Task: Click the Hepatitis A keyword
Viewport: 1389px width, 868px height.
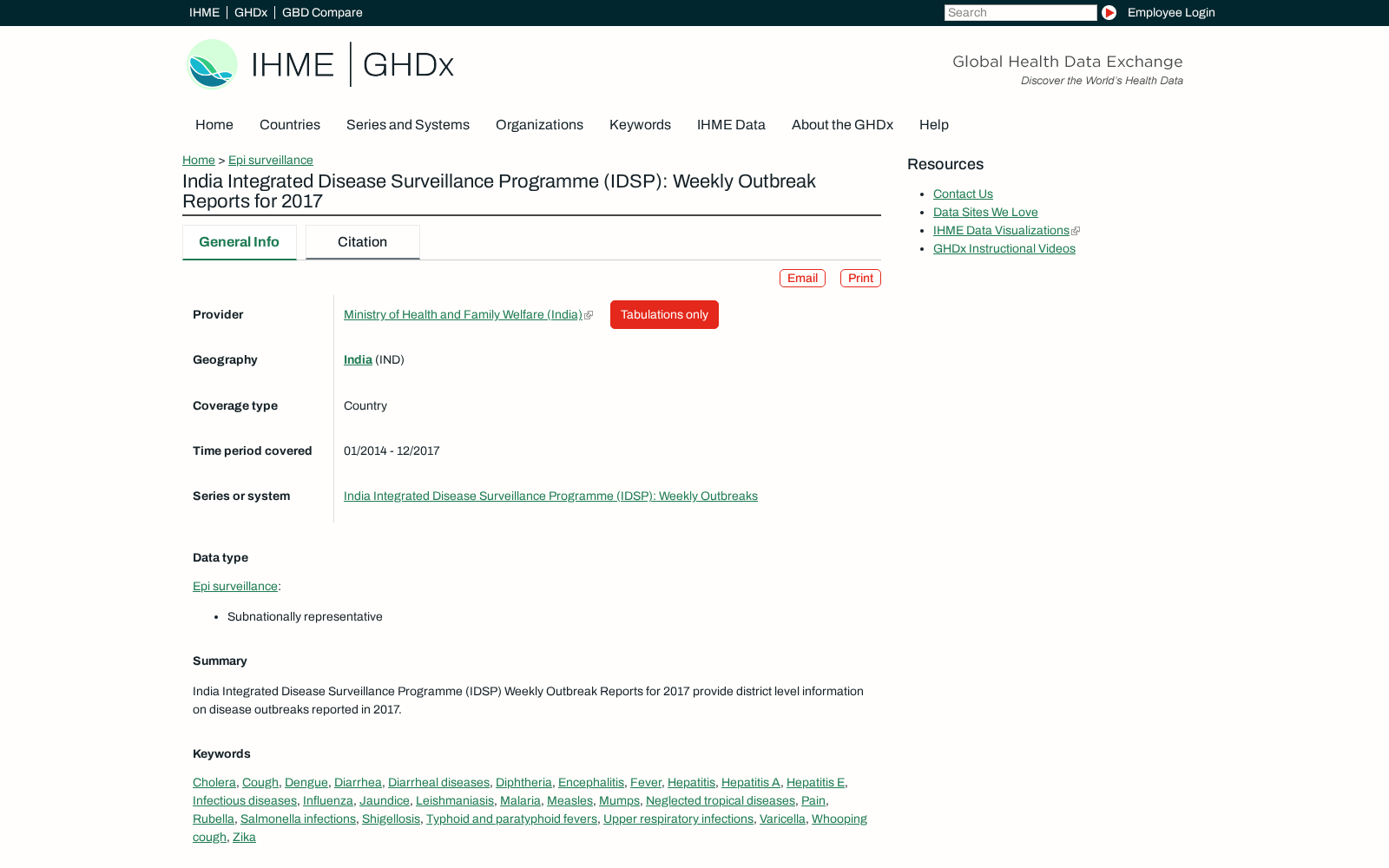Action: click(x=751, y=782)
